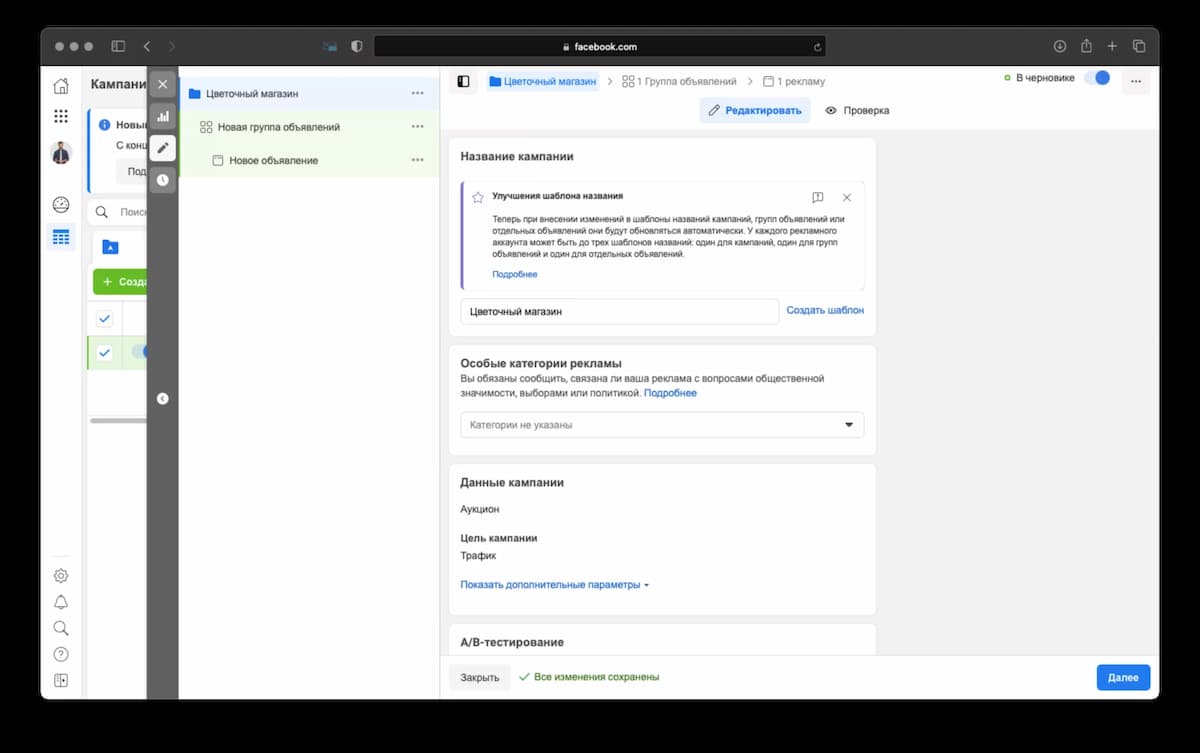
Task: Close the editor panel with X icon
Action: coord(162,84)
